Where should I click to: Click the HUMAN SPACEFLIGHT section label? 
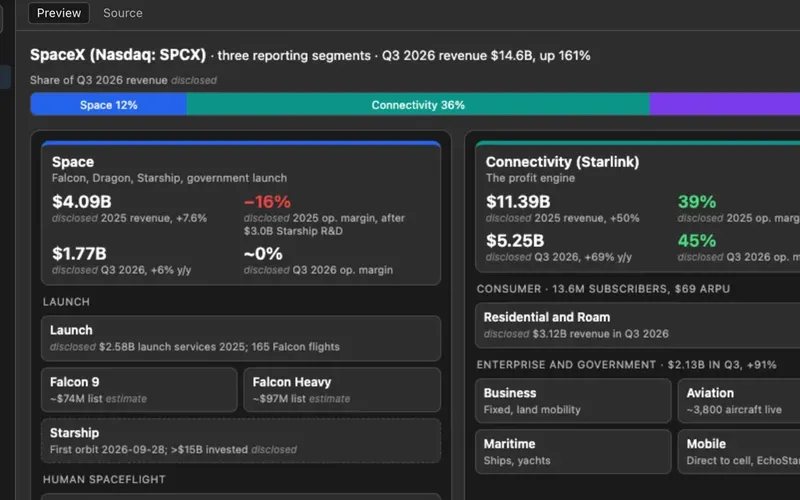[104, 479]
